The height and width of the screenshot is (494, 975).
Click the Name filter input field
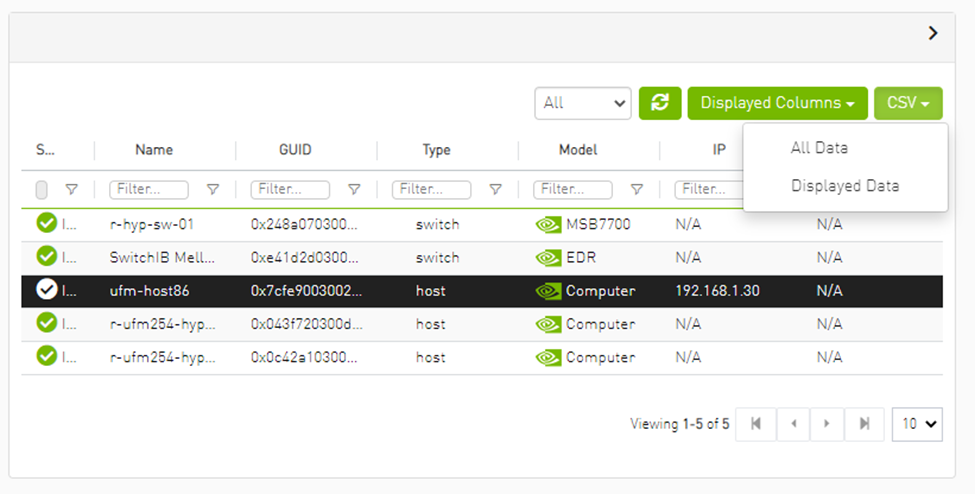148,189
